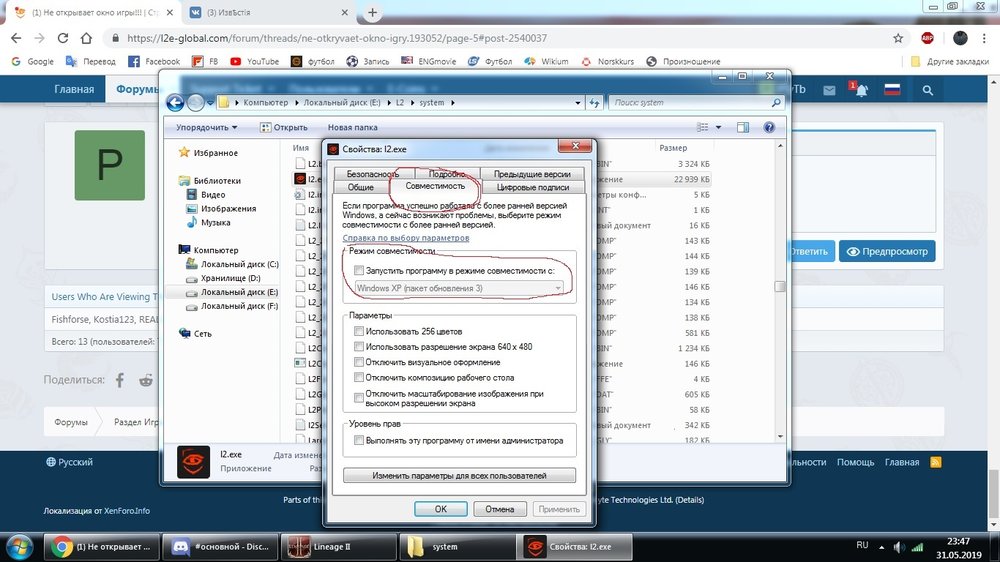Tick run as administrator checkbox

359,440
